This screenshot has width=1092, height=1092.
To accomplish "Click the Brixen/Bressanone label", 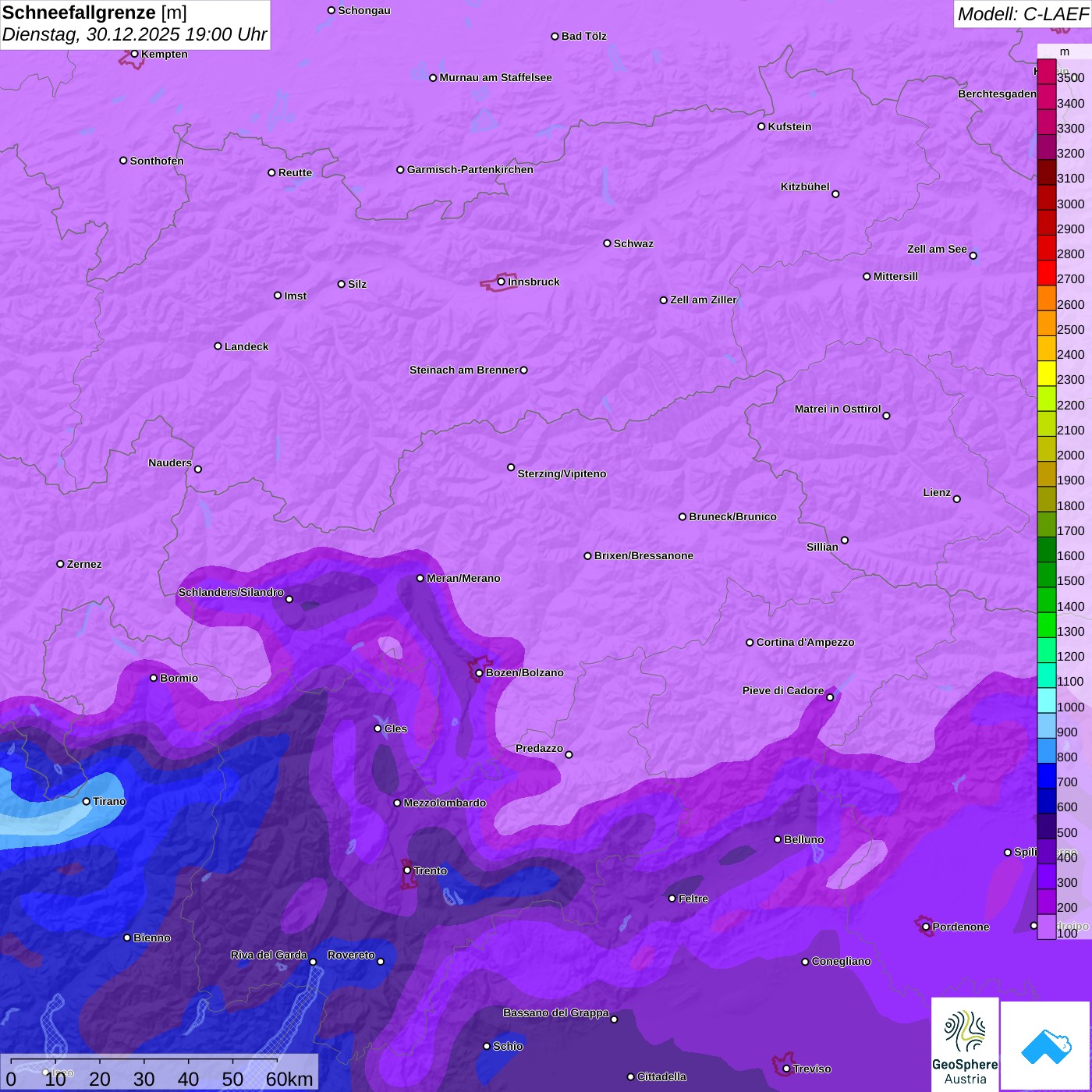I will click(643, 555).
